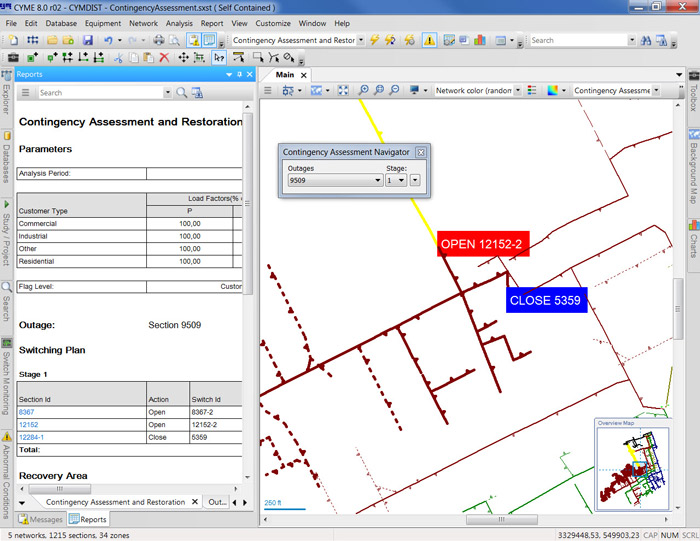Open the Analysis menu
The image size is (700, 541).
[179, 22]
